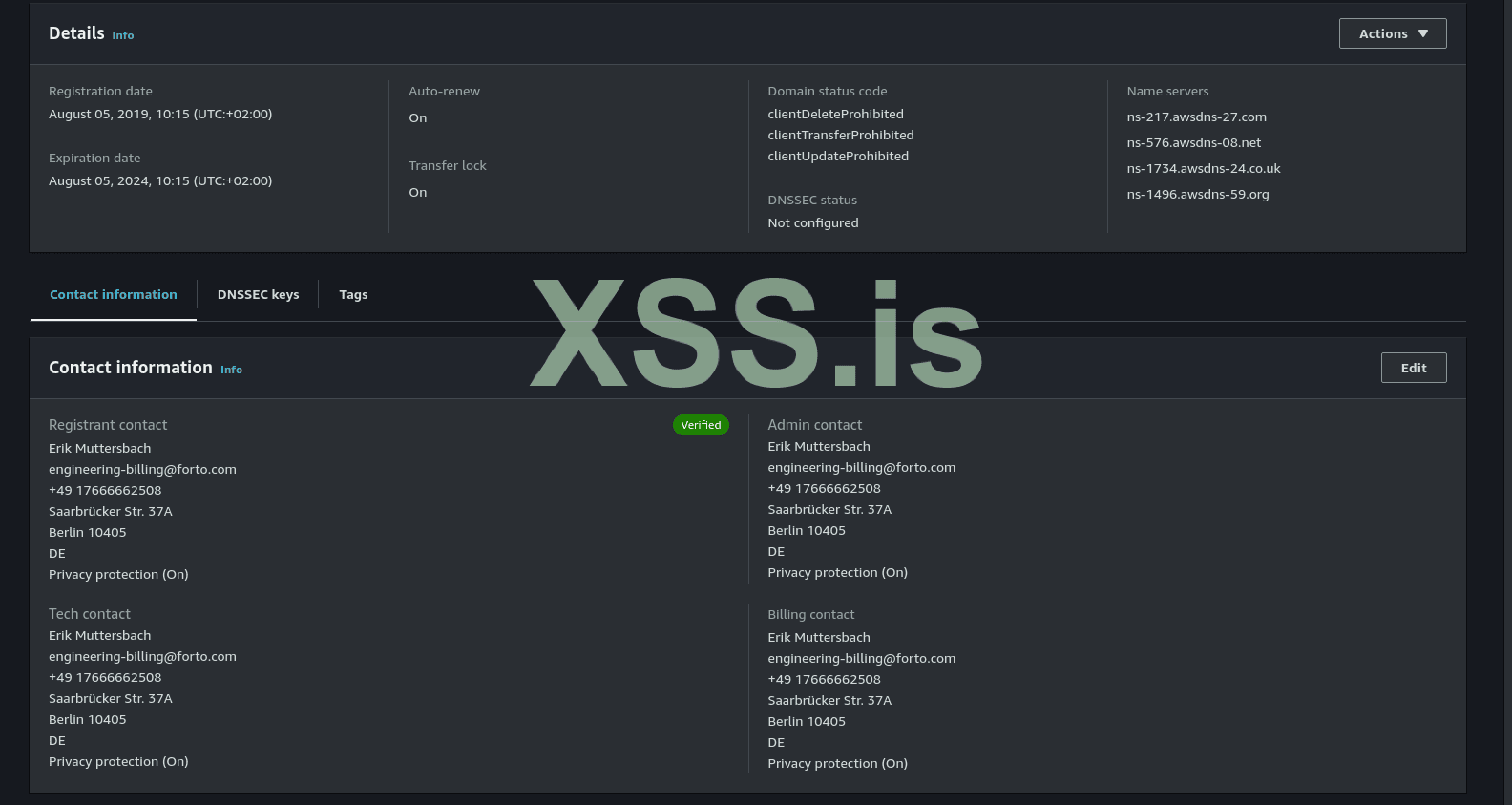Click the Auto-renew On value
The width and height of the screenshot is (1512, 805).
(x=418, y=118)
